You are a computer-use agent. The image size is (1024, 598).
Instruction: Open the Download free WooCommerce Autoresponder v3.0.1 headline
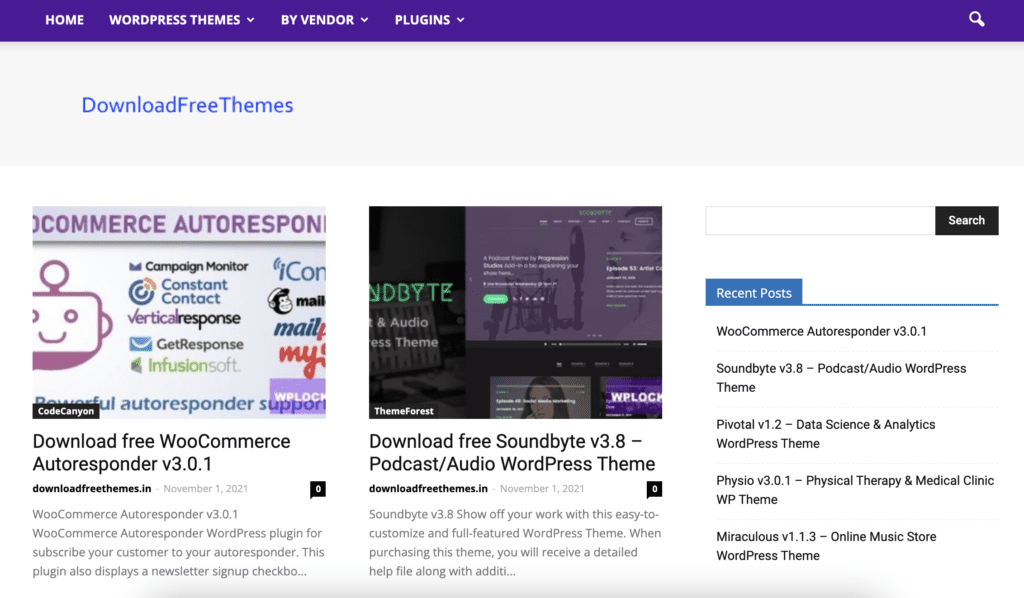pyautogui.click(x=161, y=452)
